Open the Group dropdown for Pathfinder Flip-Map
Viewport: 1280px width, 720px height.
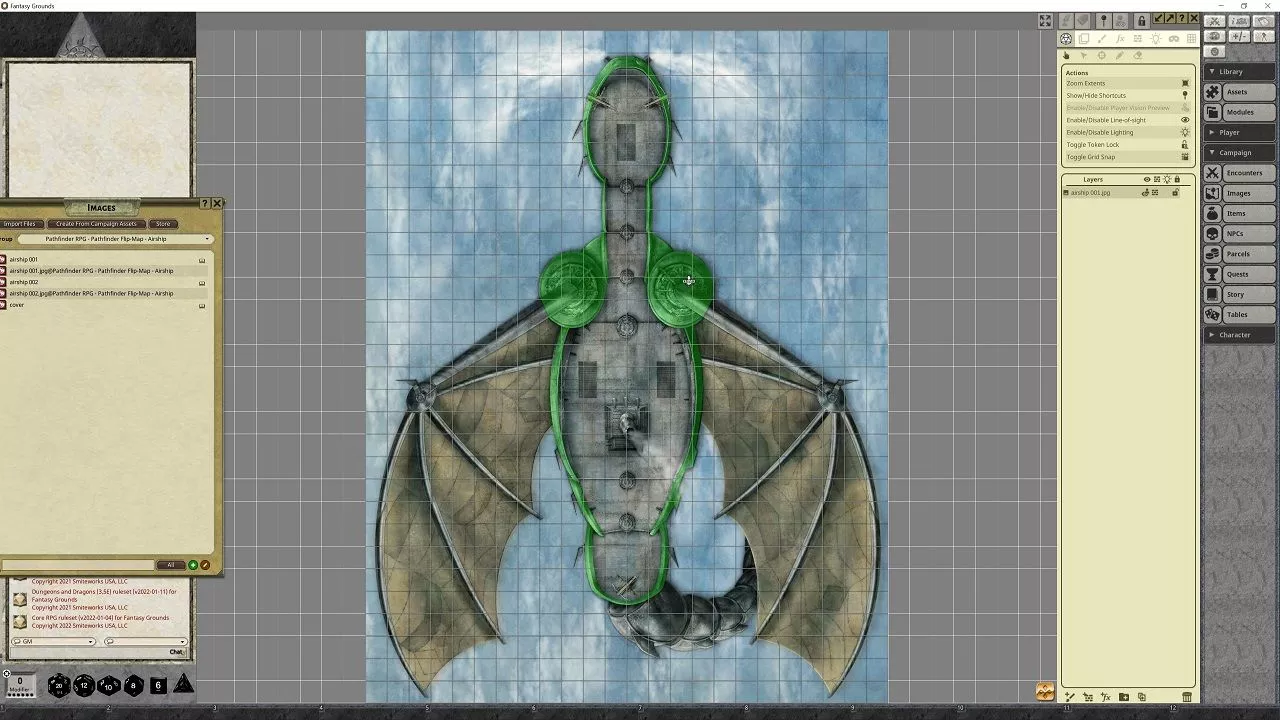tap(114, 239)
